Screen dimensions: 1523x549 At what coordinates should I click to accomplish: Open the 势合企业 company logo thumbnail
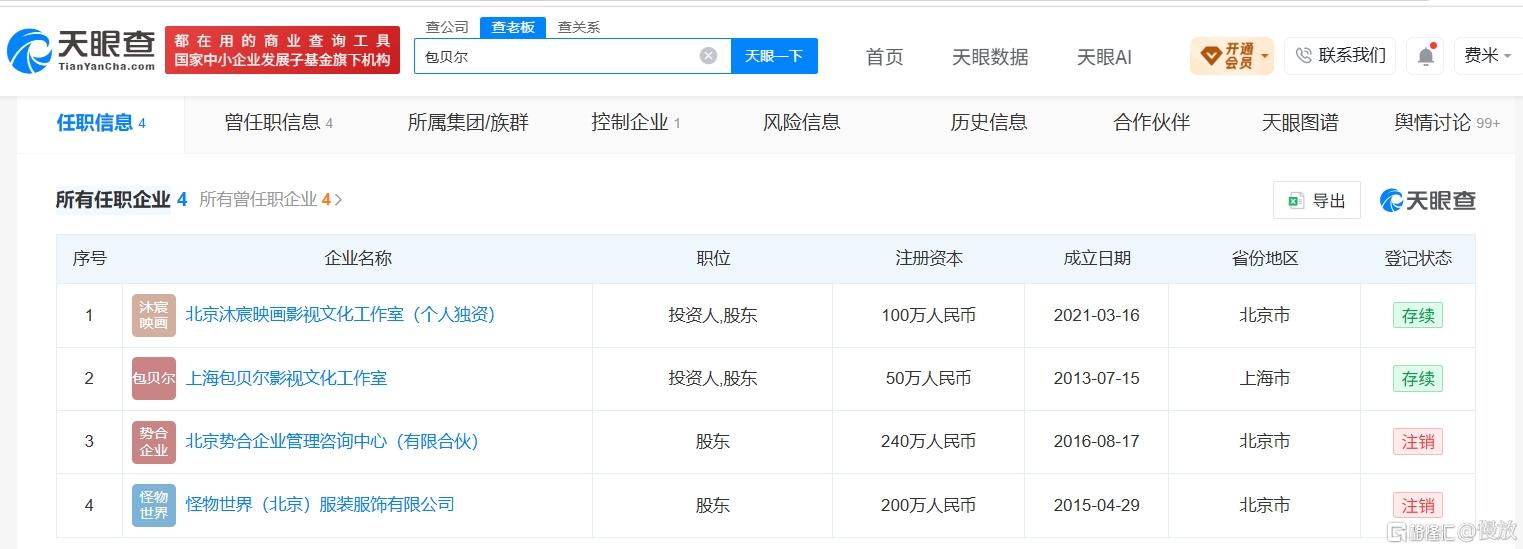pyautogui.click(x=154, y=441)
